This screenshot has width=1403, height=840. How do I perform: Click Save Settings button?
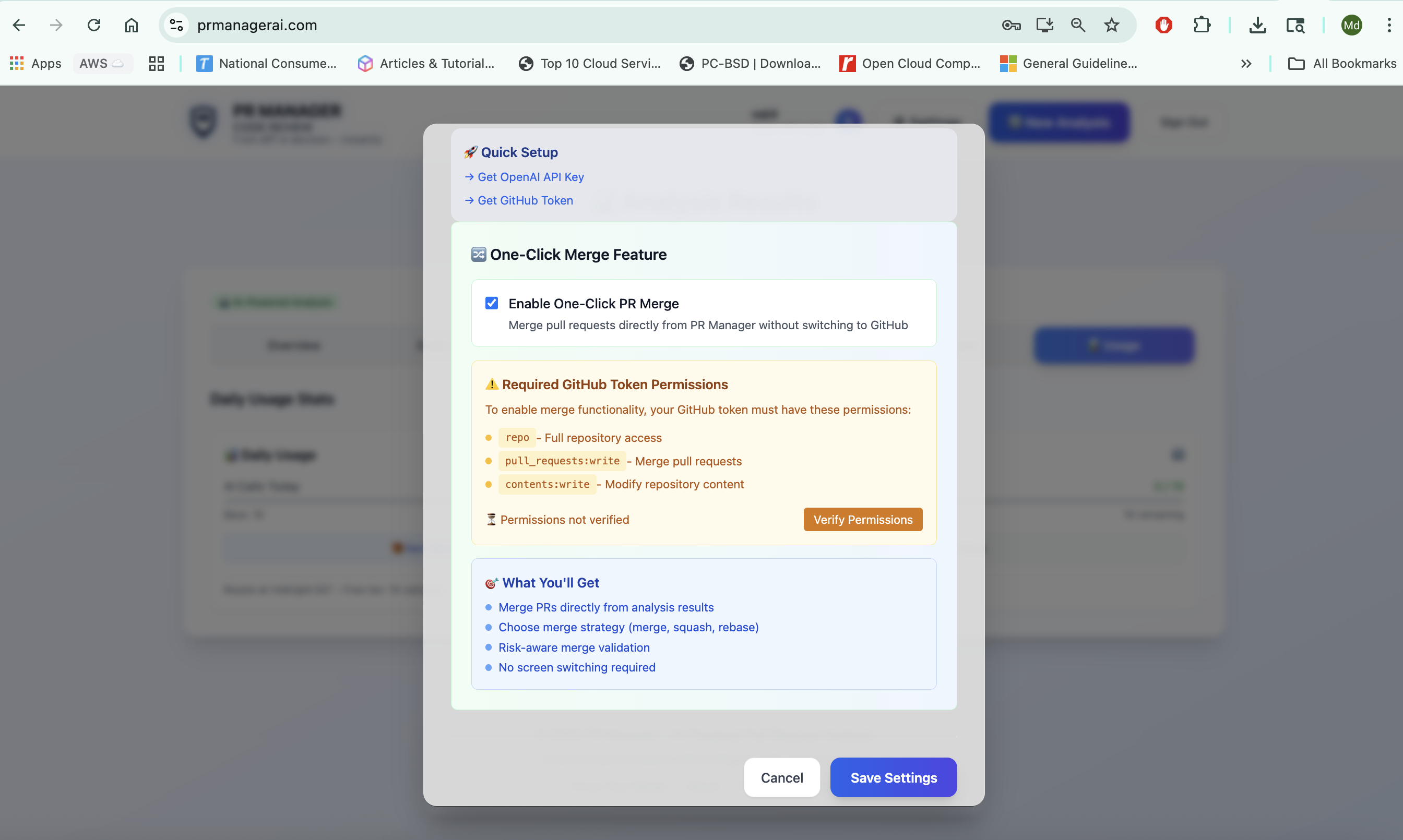pos(893,777)
